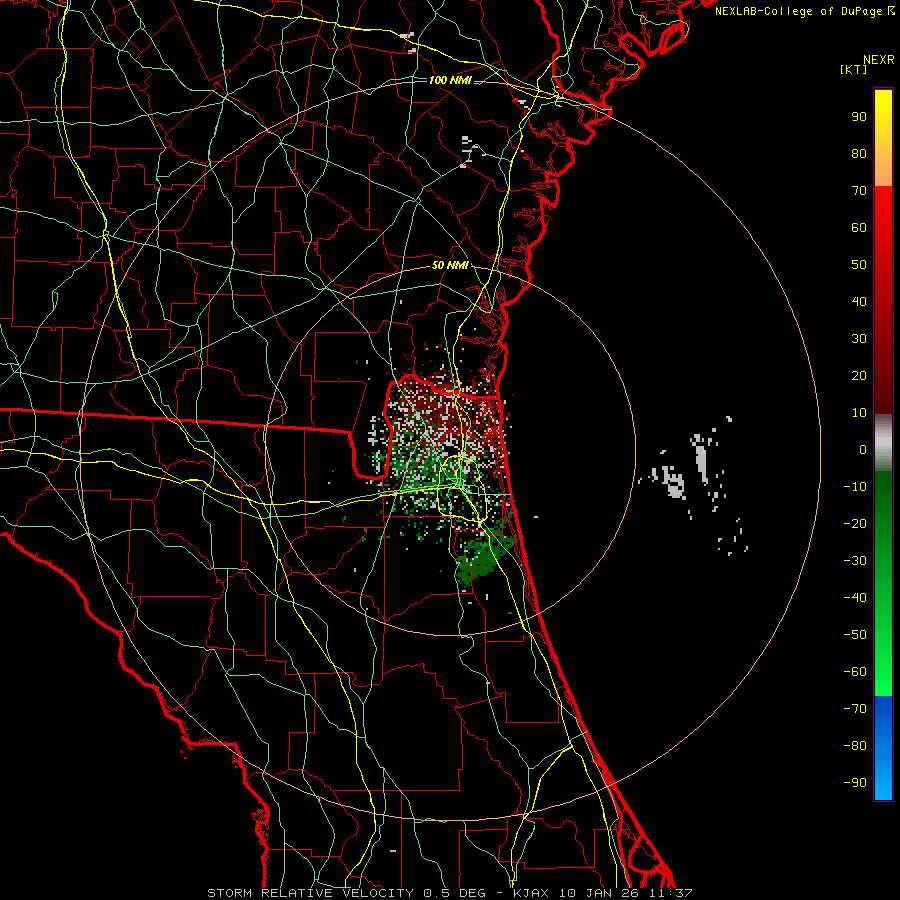Click the 40 value on the velocity scale
This screenshot has width=900, height=900.
(859, 301)
